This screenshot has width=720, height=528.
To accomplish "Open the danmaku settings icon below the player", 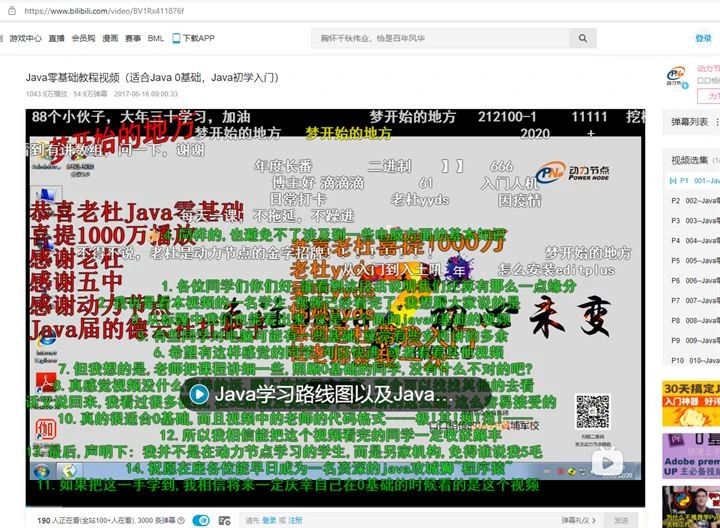I will coord(225,521).
